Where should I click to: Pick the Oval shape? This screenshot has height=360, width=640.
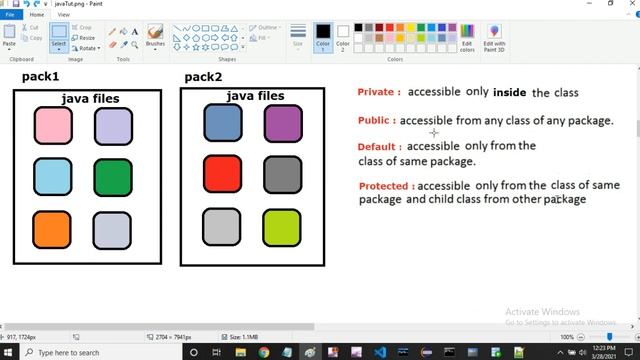[x=196, y=29]
